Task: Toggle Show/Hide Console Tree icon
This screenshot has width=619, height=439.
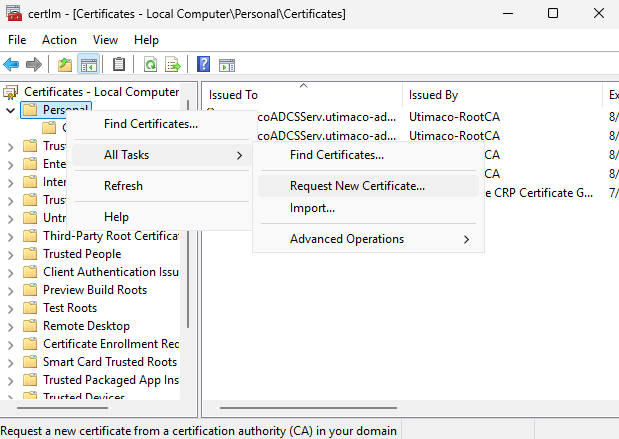Action: [x=88, y=65]
